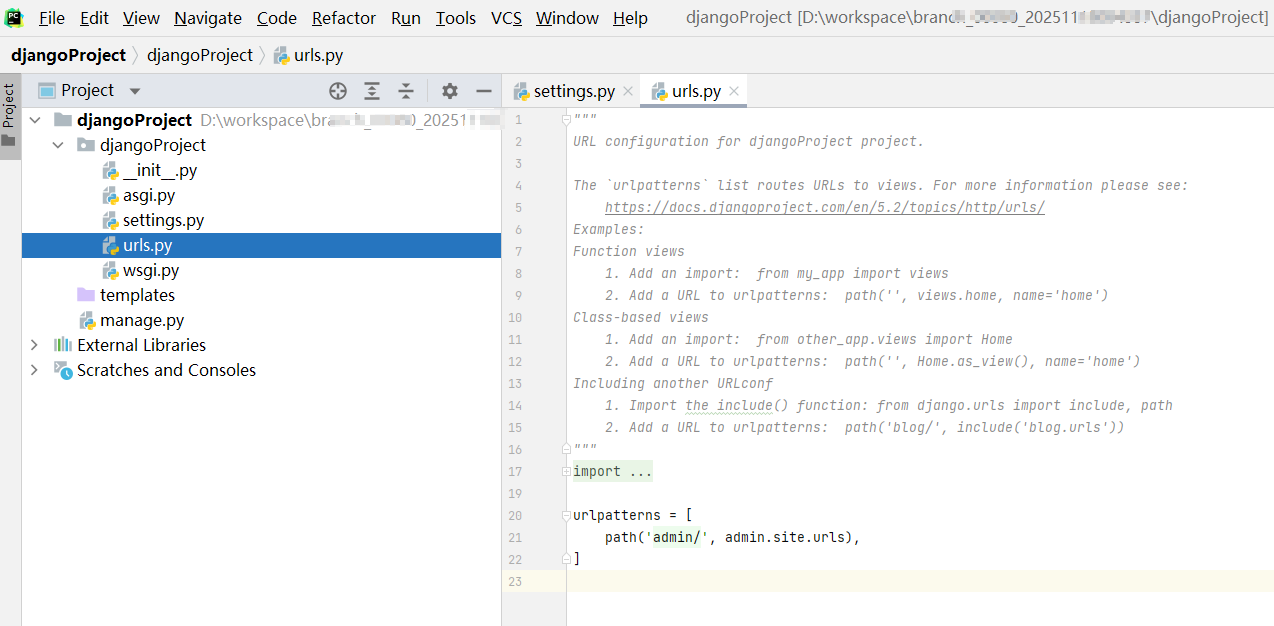
Task: Click the Python file icon beside wsgi.py
Action: click(x=110, y=270)
